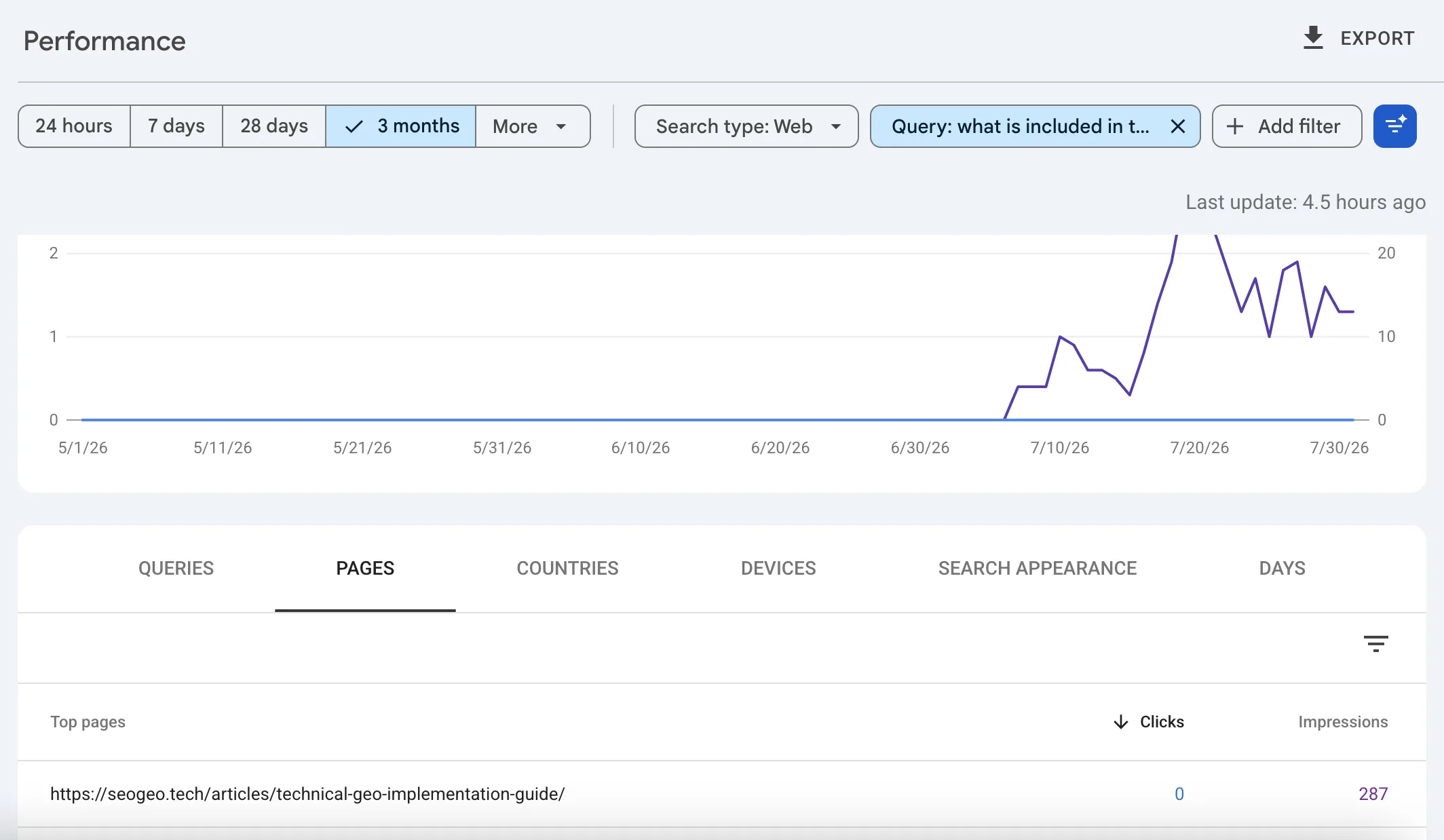
Task: Select the 24 hours date range
Action: pyautogui.click(x=74, y=126)
